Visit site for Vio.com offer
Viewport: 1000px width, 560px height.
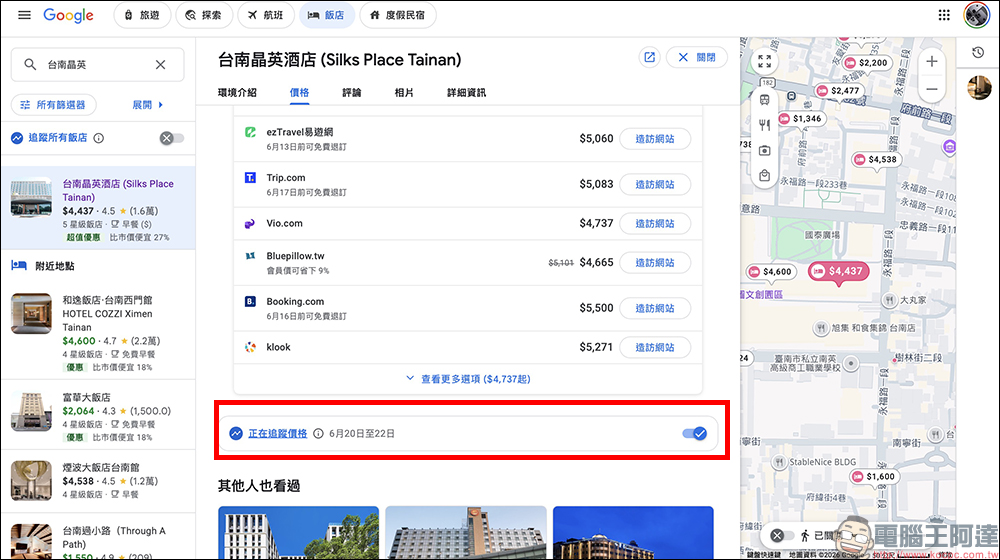pos(655,224)
